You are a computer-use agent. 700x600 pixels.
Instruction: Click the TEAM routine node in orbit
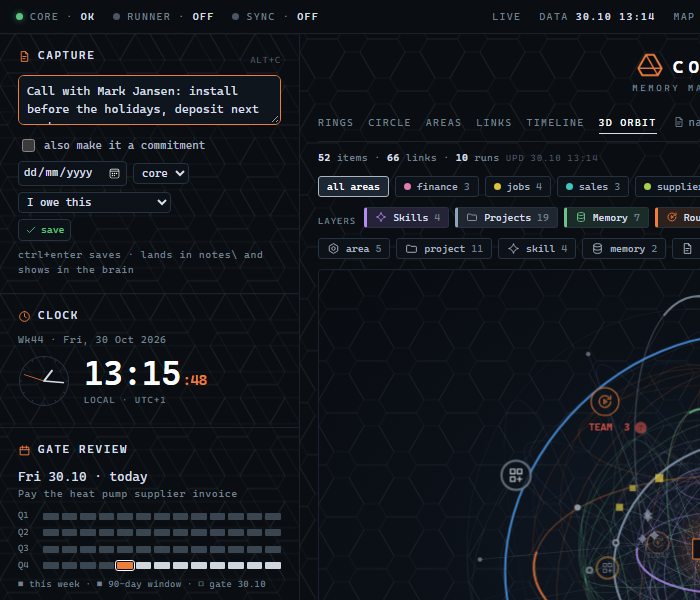click(604, 401)
